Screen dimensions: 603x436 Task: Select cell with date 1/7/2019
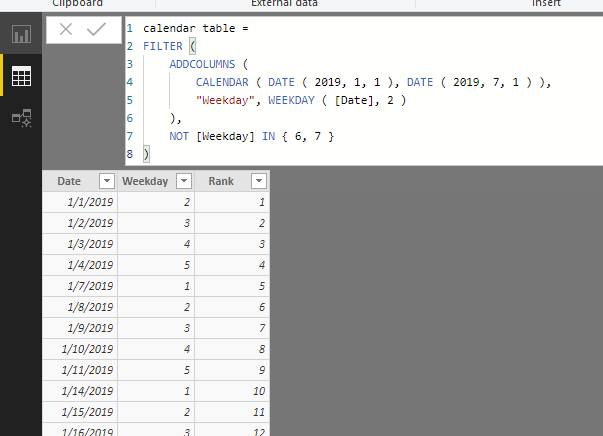[x=80, y=286]
